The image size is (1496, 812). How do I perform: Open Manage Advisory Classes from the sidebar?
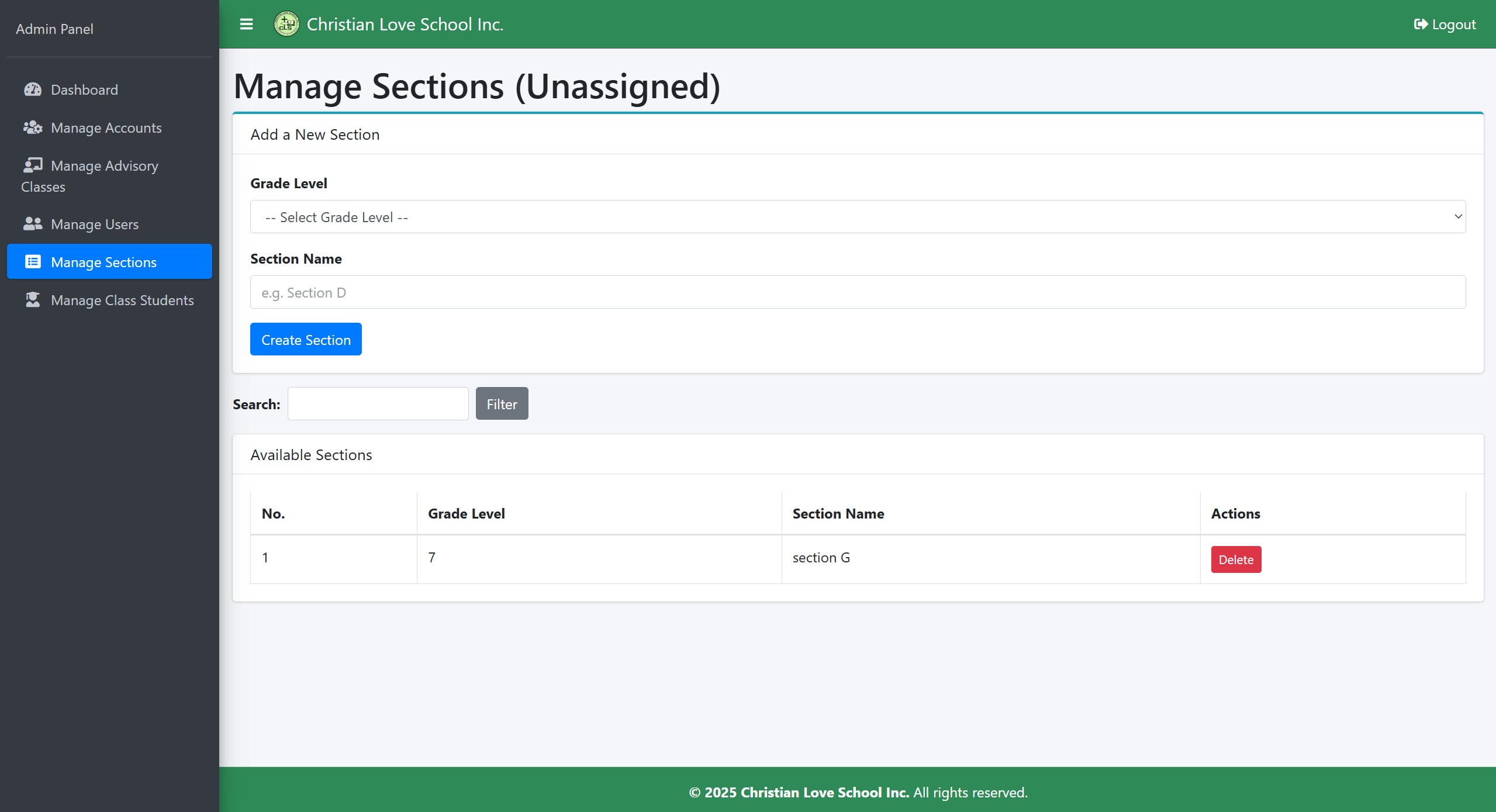point(104,167)
